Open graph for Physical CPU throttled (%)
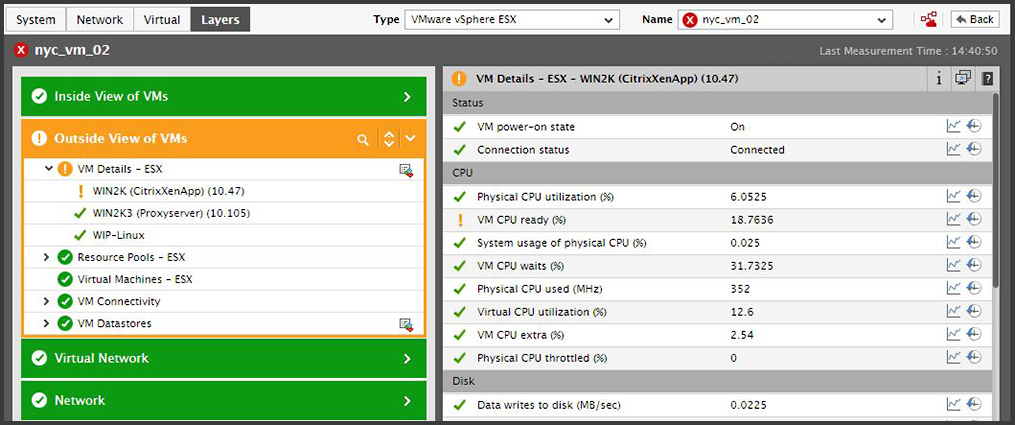The height and width of the screenshot is (425, 1015). [x=954, y=357]
